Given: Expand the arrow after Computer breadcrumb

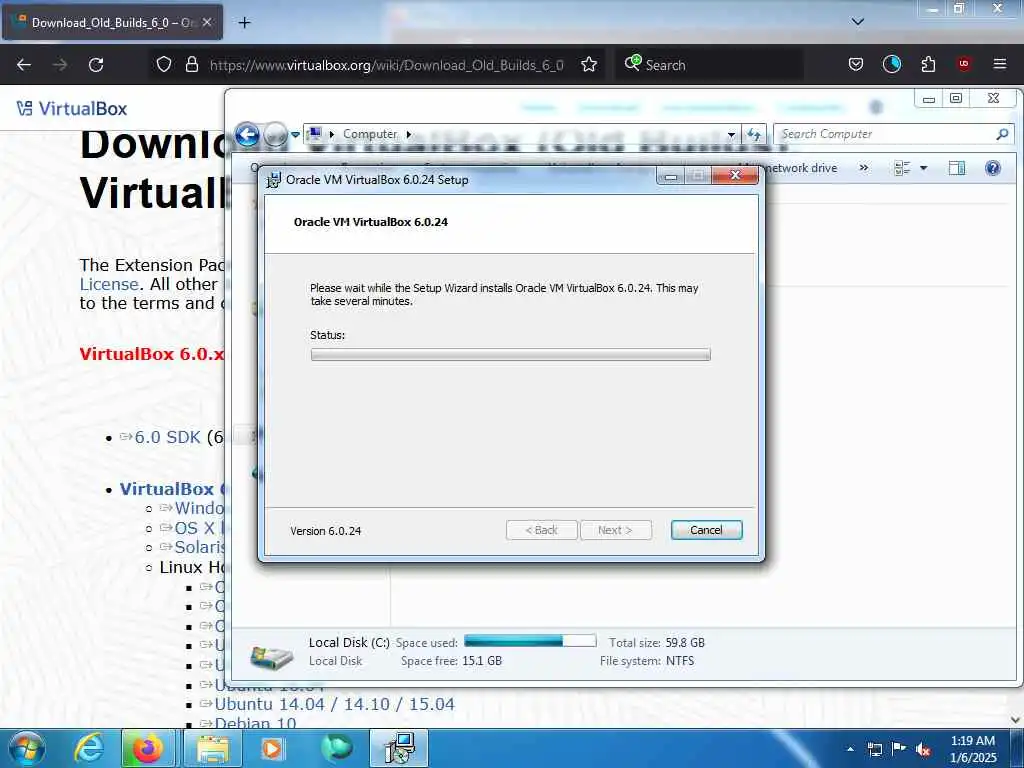Looking at the screenshot, I should pyautogui.click(x=409, y=134).
